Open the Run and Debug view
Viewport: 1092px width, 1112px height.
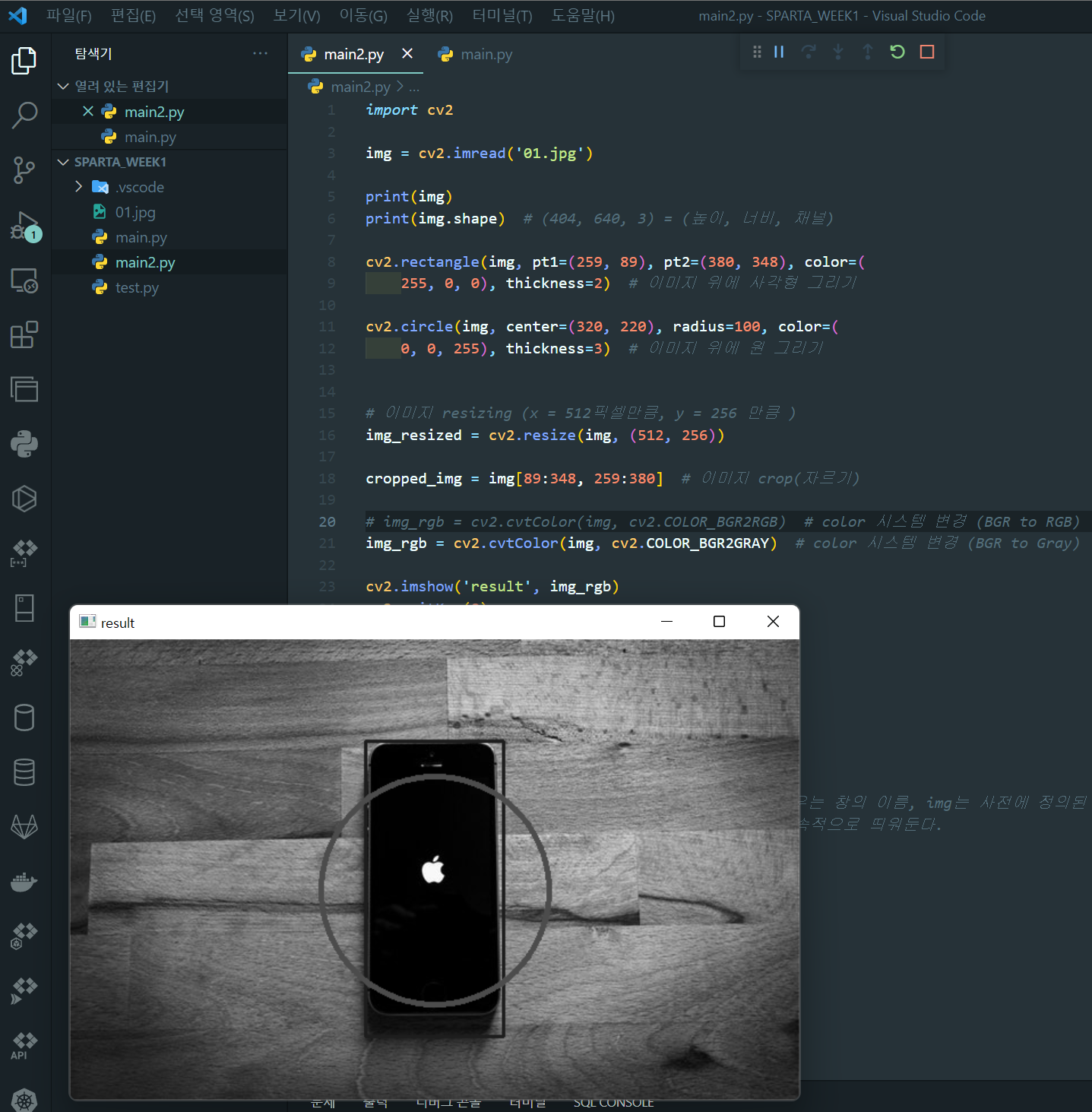coord(24,226)
